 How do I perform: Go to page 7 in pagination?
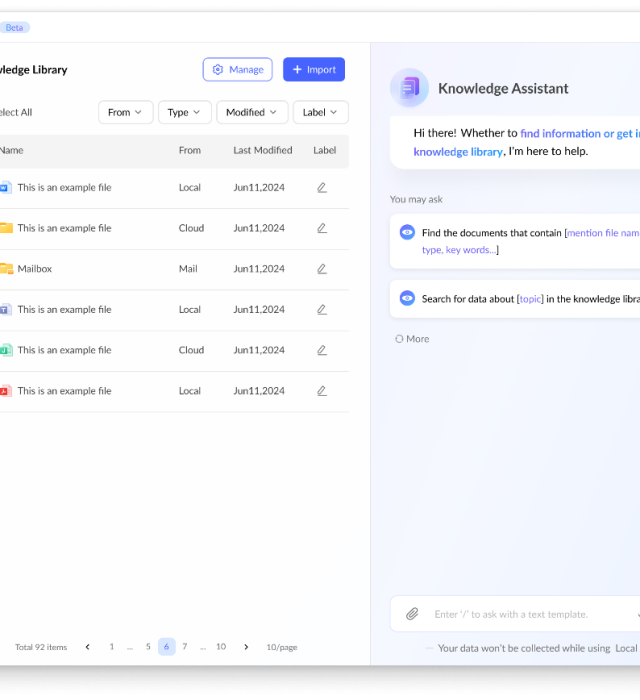(184, 647)
